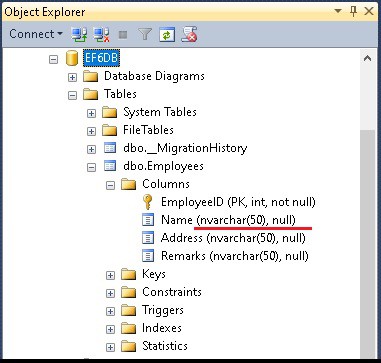Click the Activity script icon with red X
This screenshot has width=381, height=363.
[x=189, y=34]
